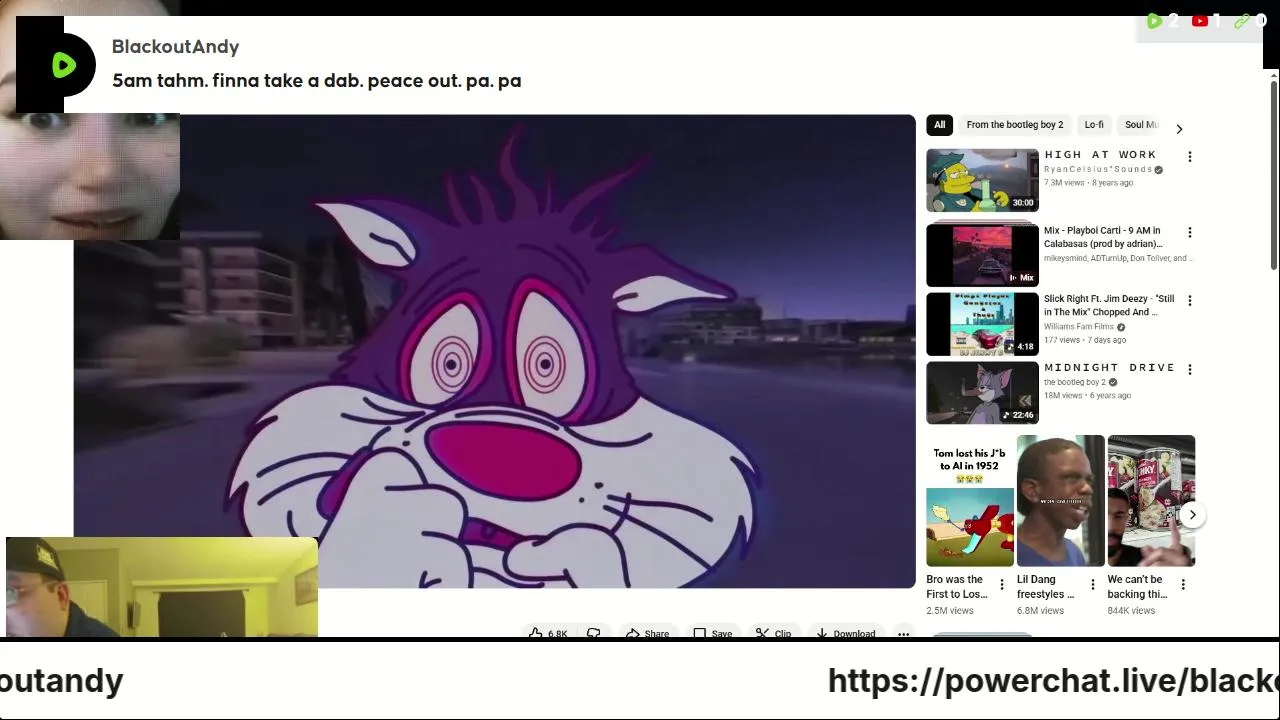
Task: Select the 'Lo-fi' filter chip
Action: pos(1094,125)
